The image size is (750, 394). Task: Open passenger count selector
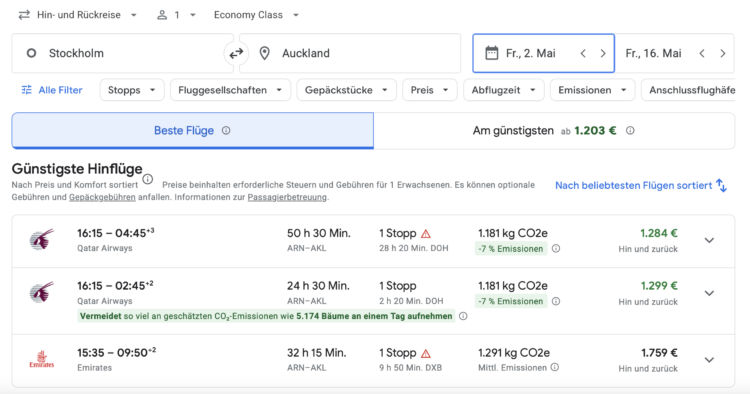point(176,15)
